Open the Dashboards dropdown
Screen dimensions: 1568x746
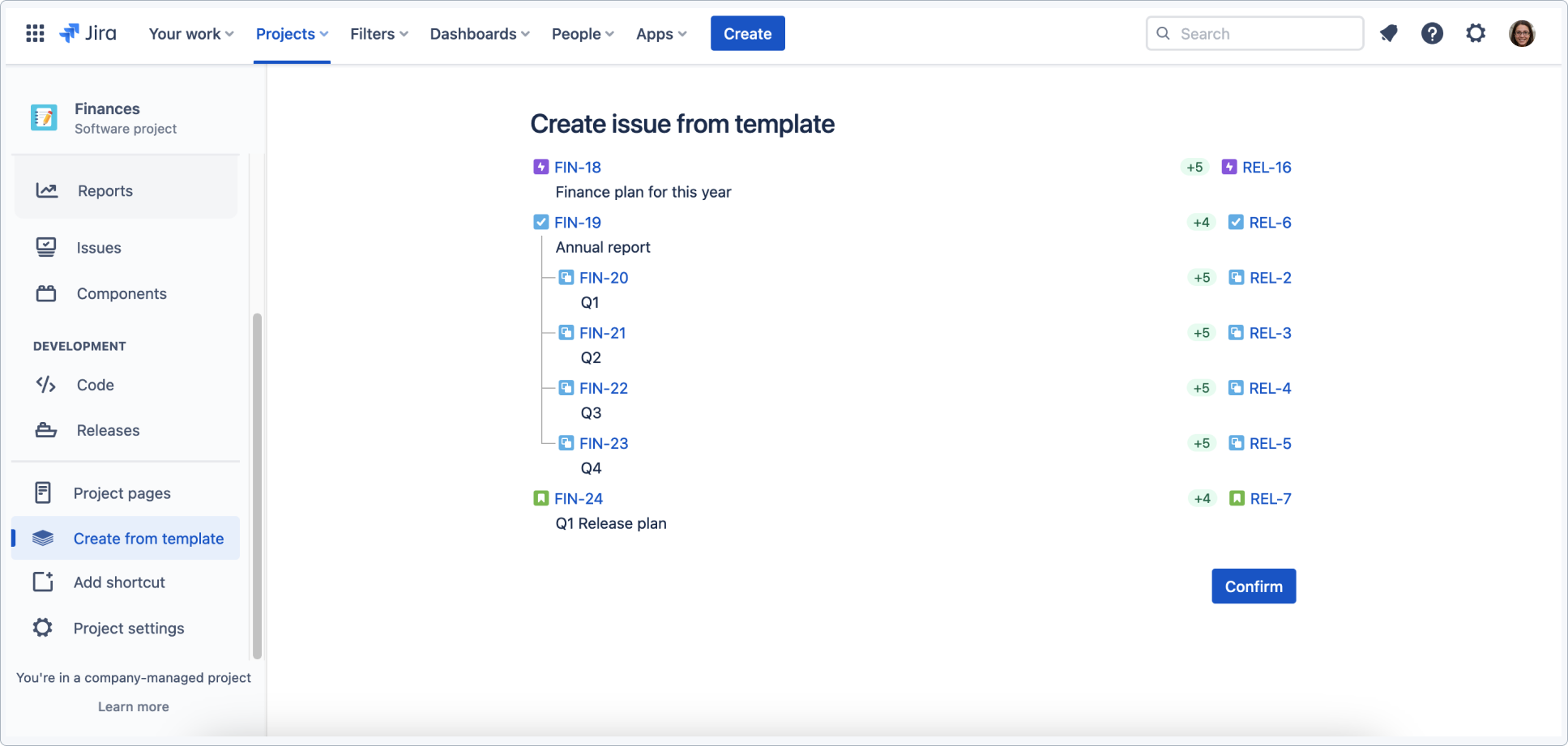(480, 33)
